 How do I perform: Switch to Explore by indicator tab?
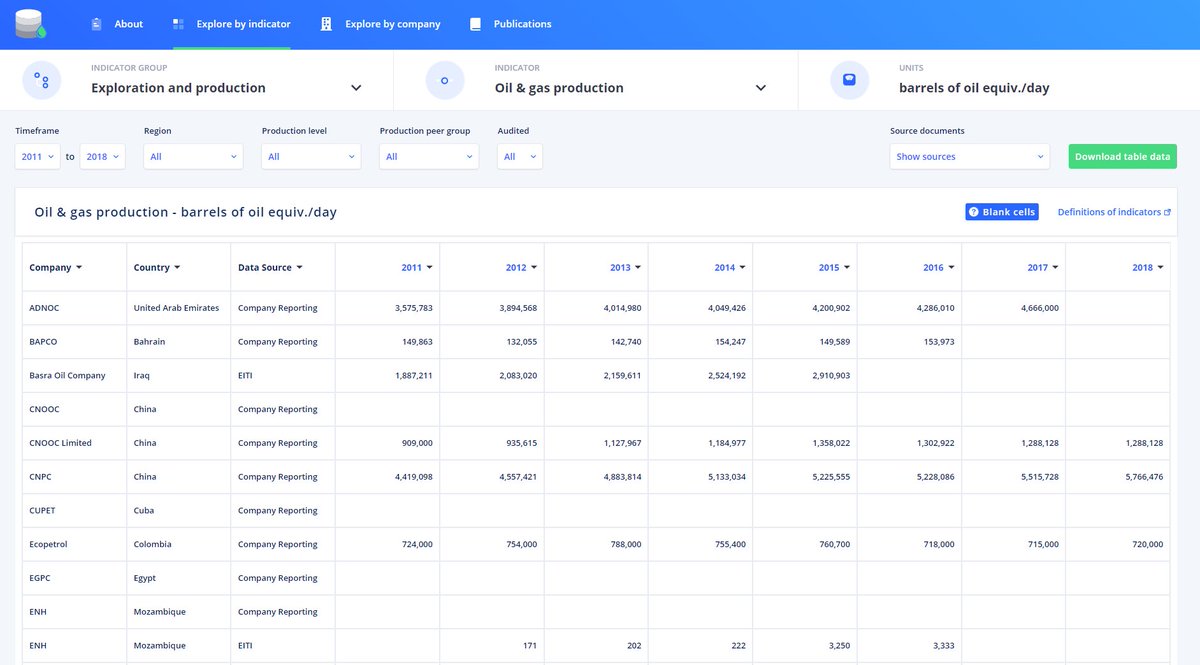(x=232, y=24)
